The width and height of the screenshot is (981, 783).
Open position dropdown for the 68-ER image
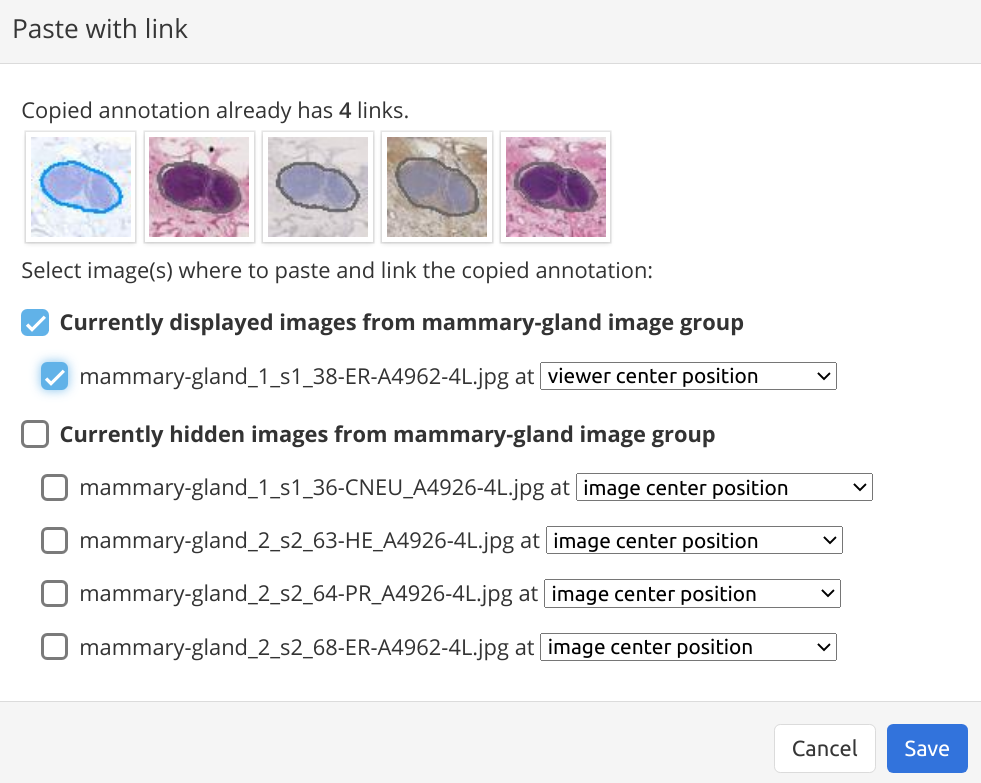[x=688, y=646]
